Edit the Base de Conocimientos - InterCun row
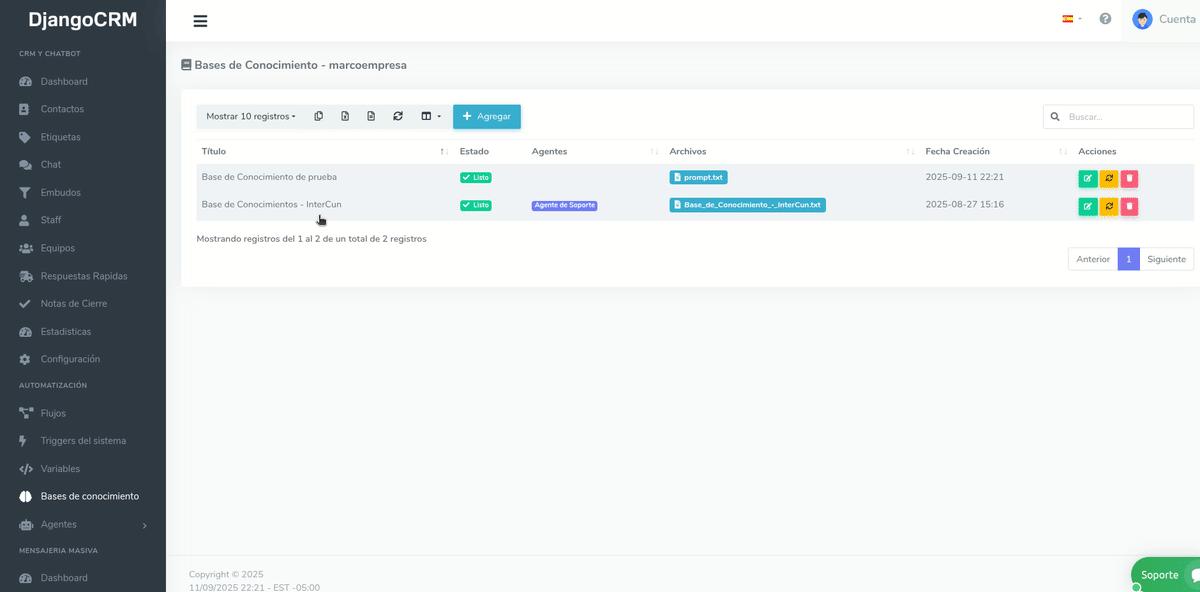Screen dimensions: 1200x592 (x=1088, y=207)
